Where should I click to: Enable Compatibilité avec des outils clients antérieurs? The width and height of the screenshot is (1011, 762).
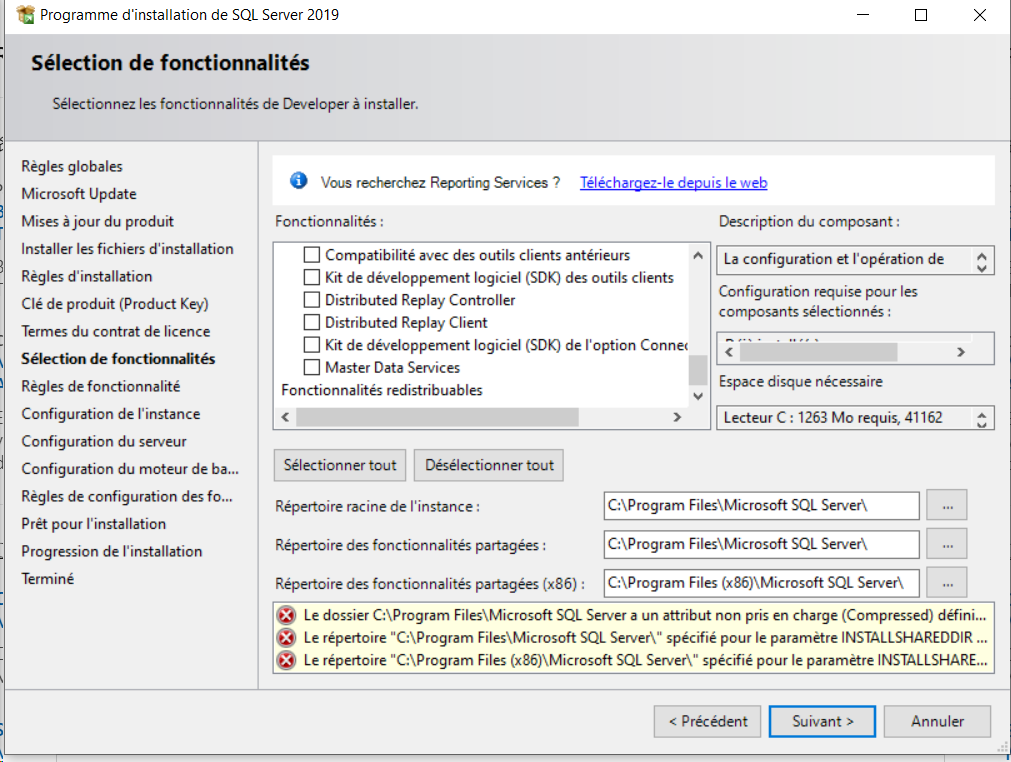(x=311, y=255)
